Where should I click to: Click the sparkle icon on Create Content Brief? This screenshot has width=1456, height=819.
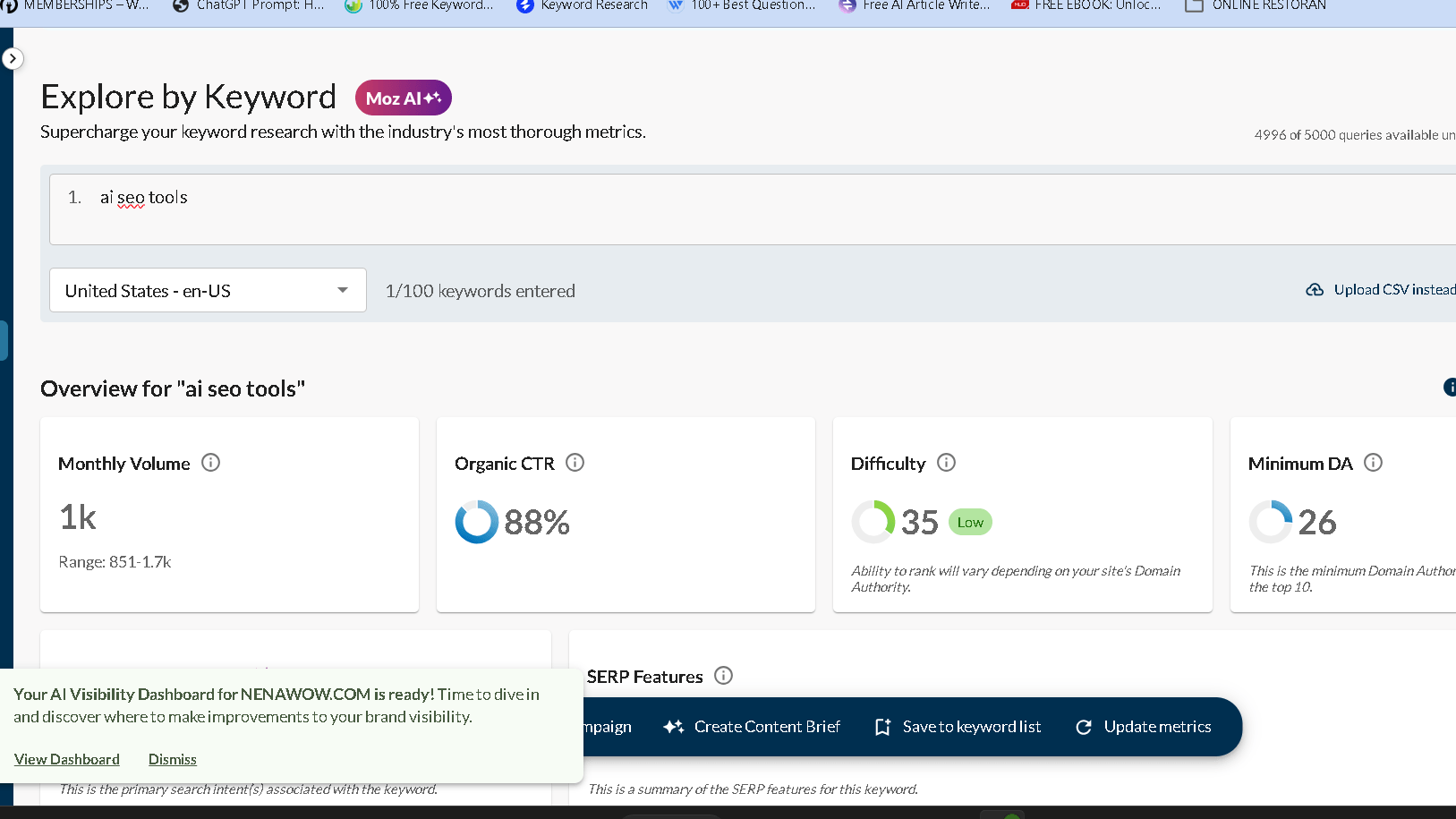coord(673,727)
